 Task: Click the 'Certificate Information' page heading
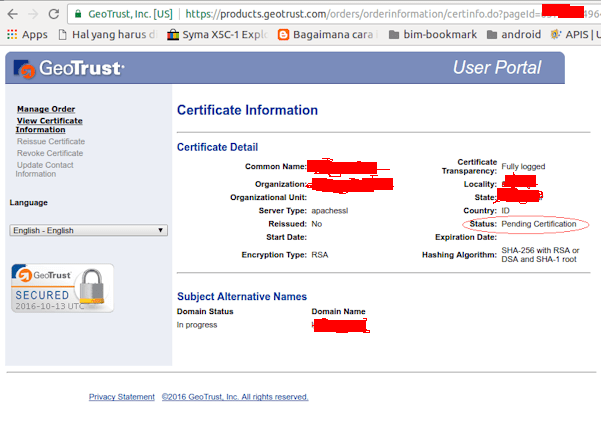coord(247,110)
